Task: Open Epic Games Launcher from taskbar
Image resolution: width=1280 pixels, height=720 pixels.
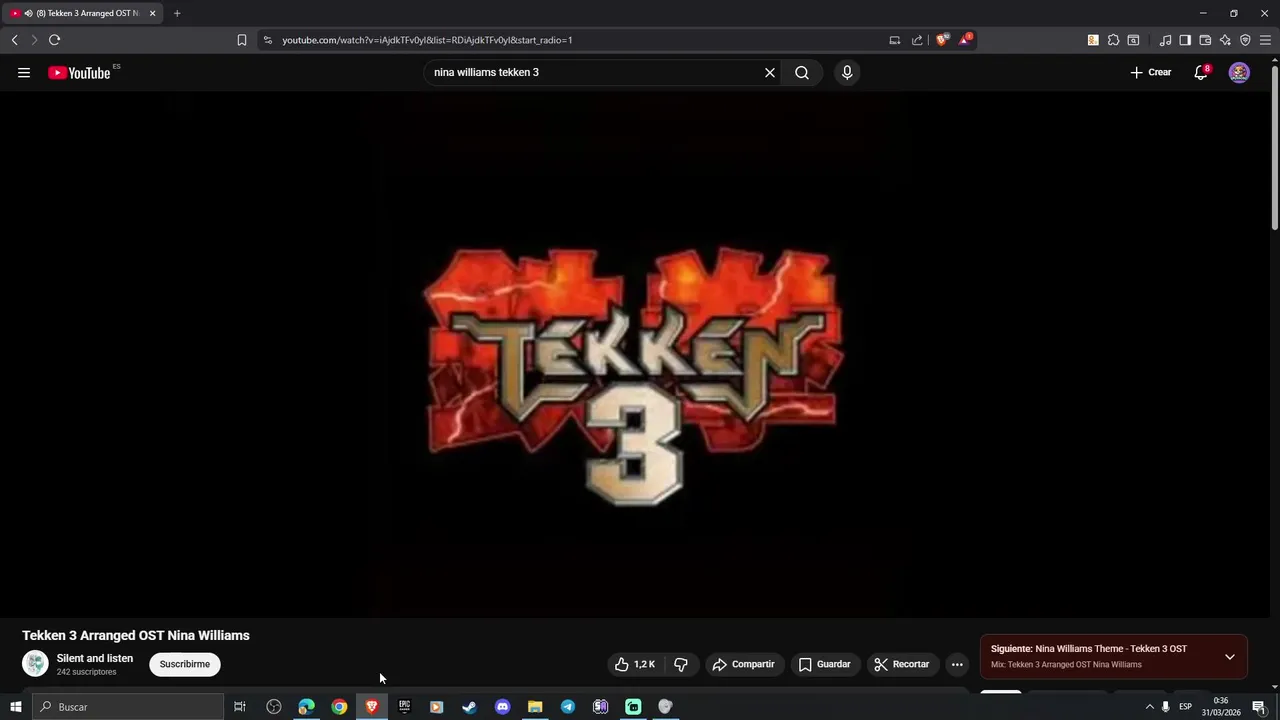Action: [404, 707]
